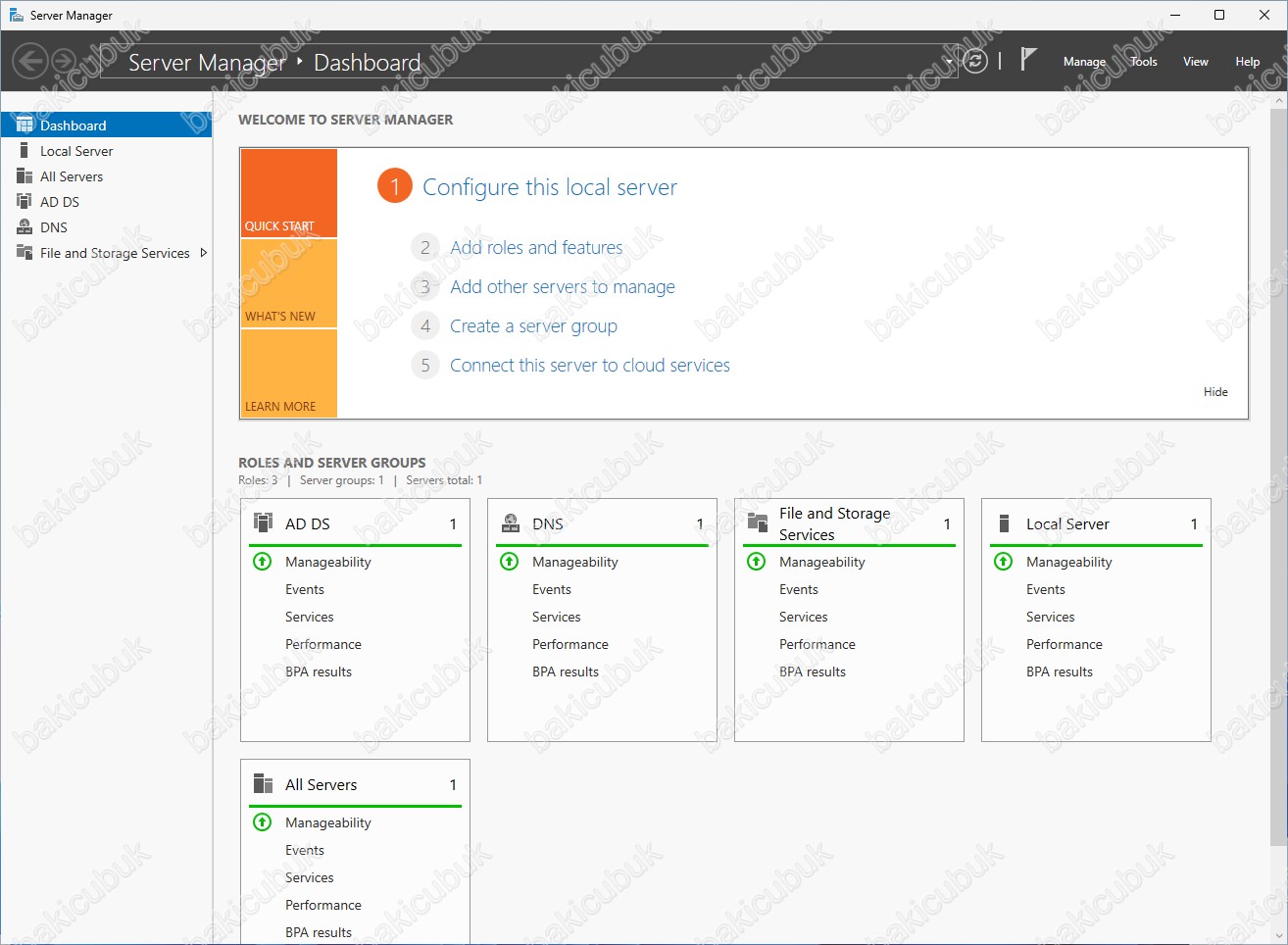The image size is (1288, 945).
Task: Go back with the back arrow button
Action: pos(29,61)
